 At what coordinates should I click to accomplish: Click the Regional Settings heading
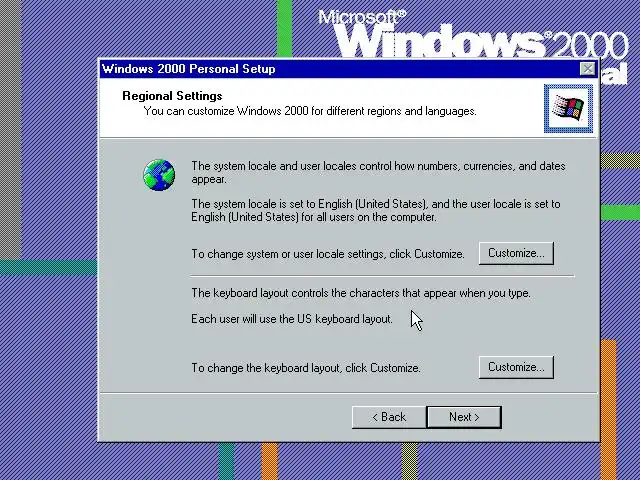tap(172, 96)
